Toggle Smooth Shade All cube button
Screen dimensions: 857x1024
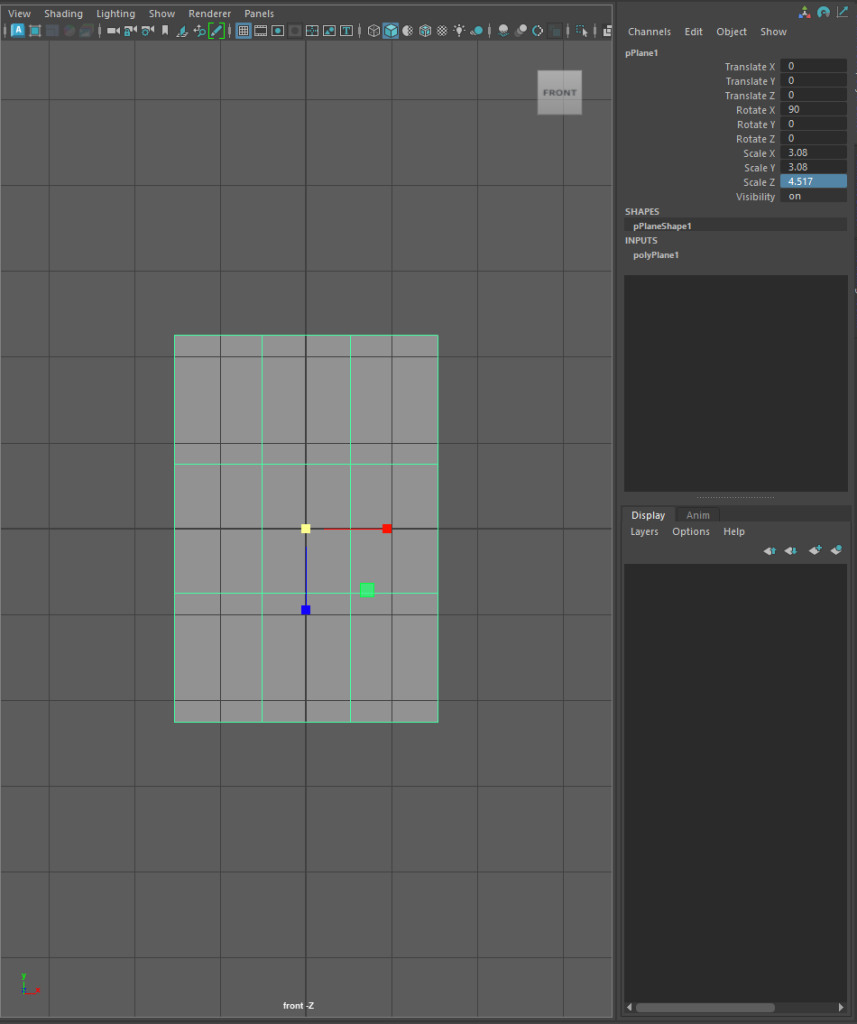(391, 31)
